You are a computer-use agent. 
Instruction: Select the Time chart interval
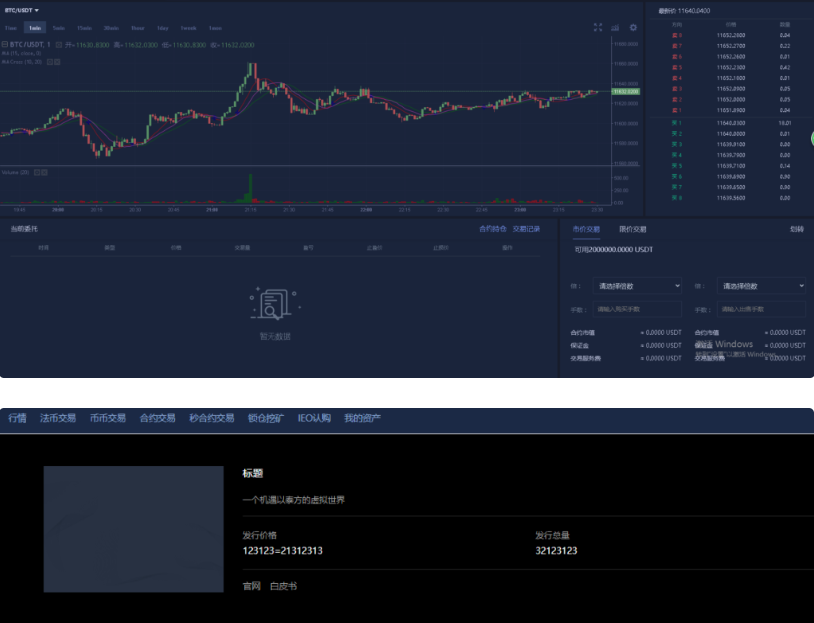point(11,28)
